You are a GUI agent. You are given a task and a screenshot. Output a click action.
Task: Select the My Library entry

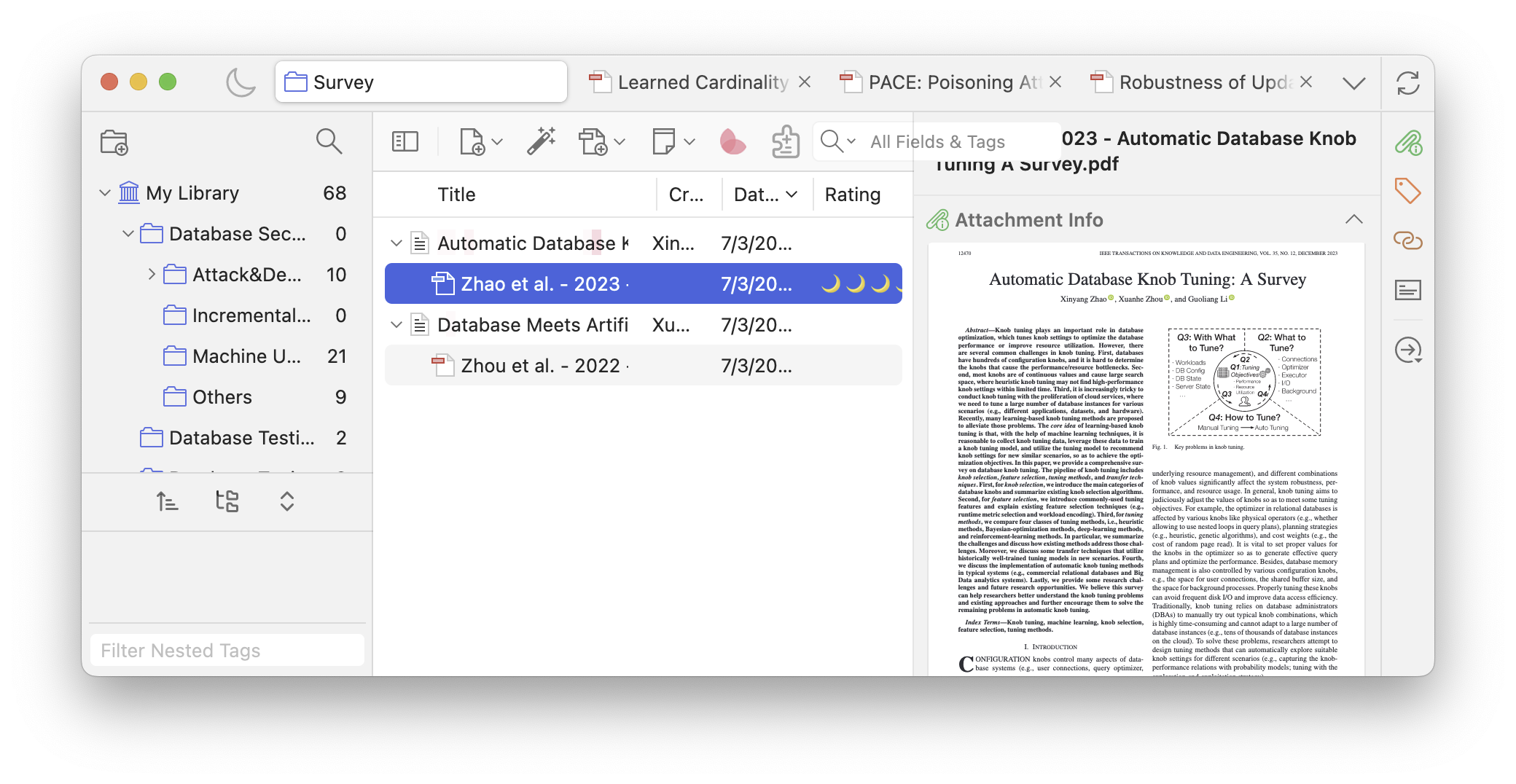click(226, 193)
